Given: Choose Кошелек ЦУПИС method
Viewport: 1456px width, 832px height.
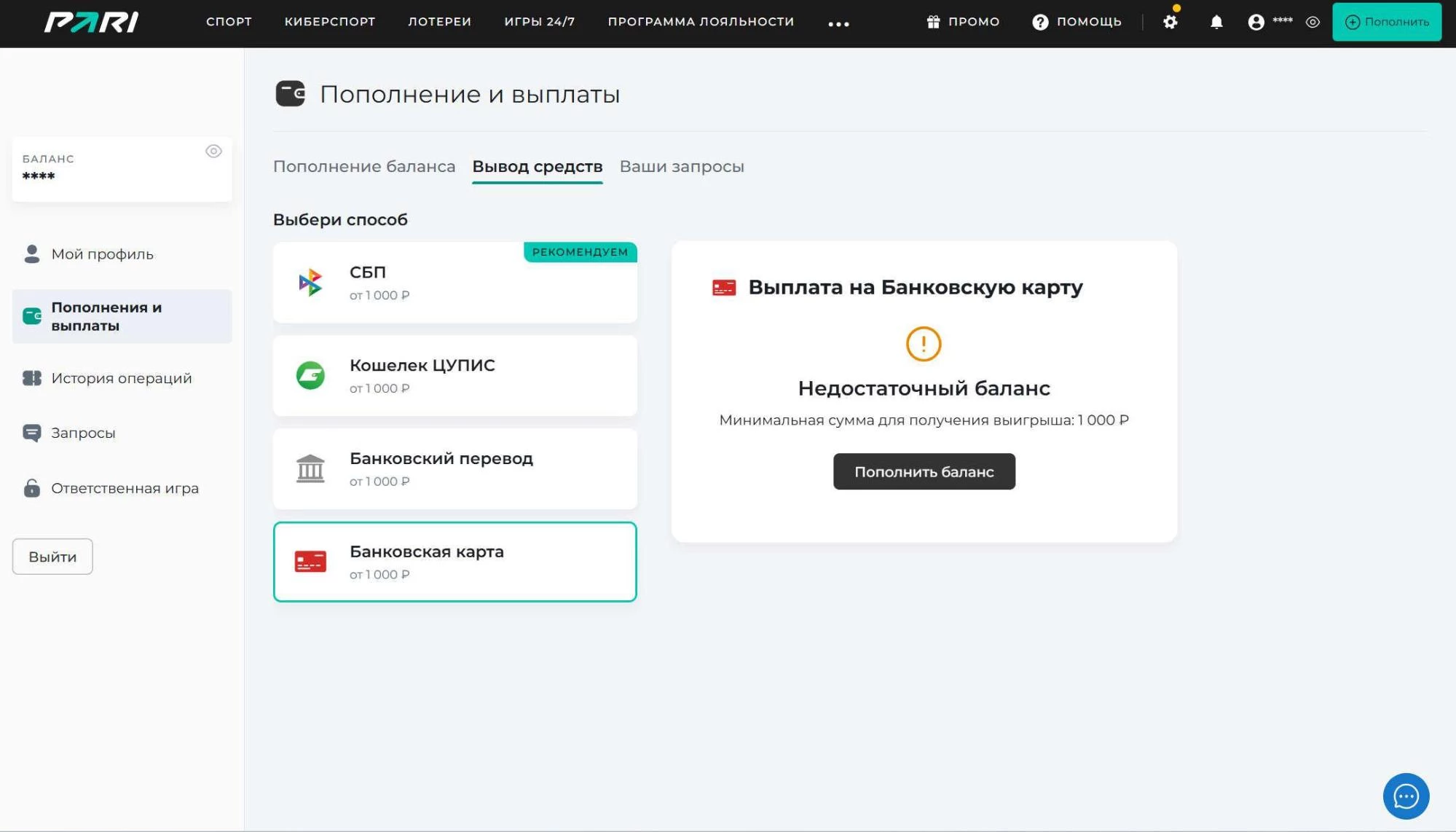Looking at the screenshot, I should coord(455,376).
